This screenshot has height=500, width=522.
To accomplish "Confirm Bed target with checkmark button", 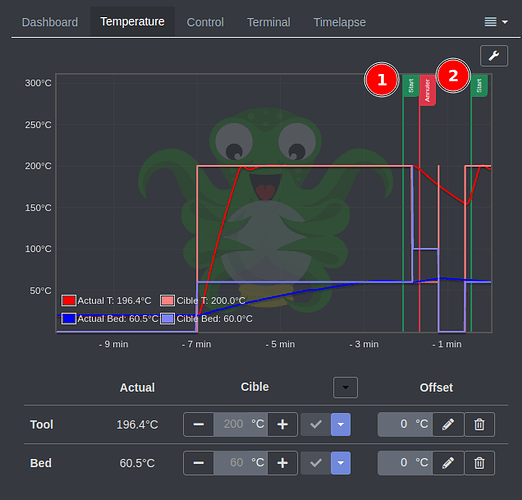I will [x=316, y=463].
